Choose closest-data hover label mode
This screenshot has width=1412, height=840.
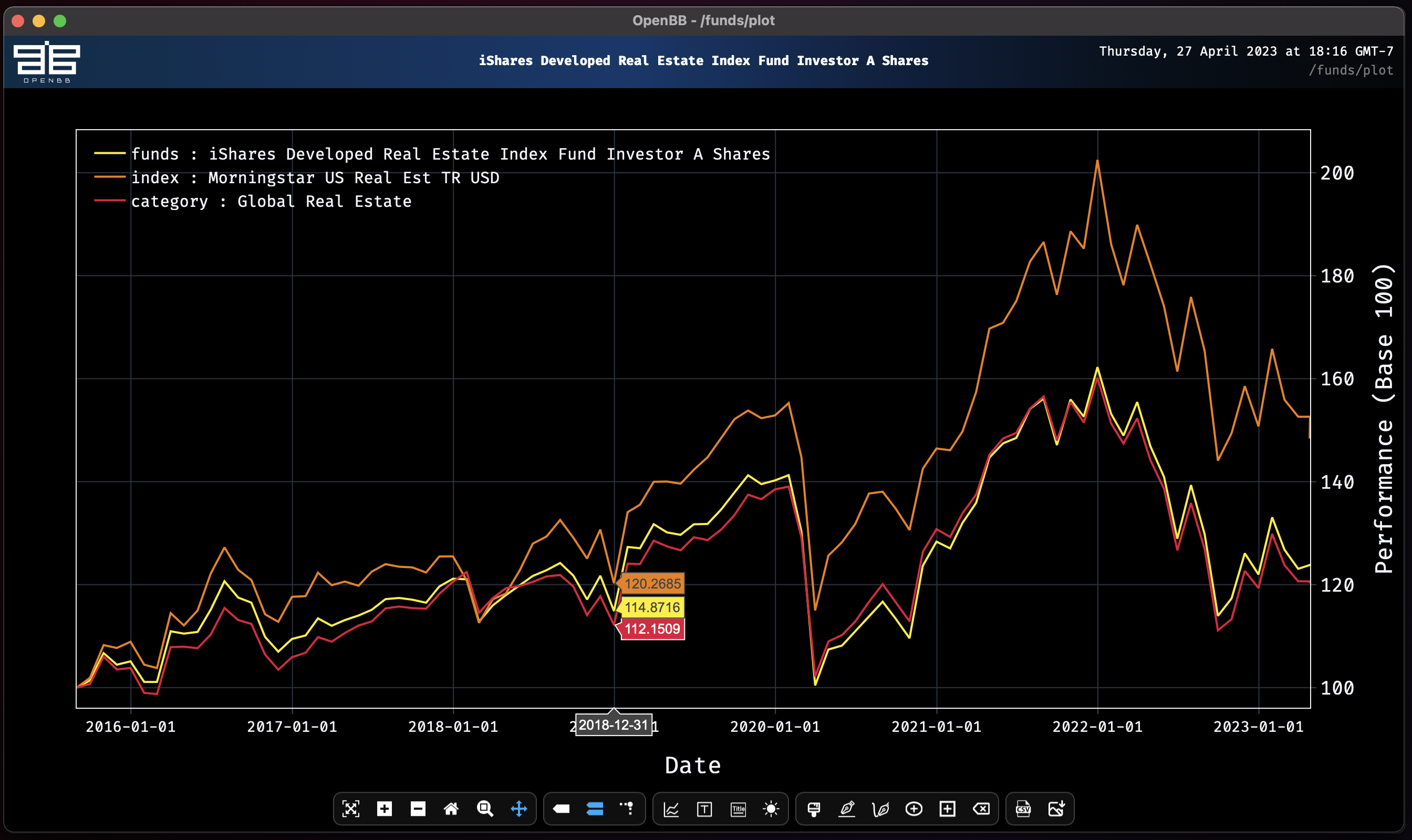562,809
